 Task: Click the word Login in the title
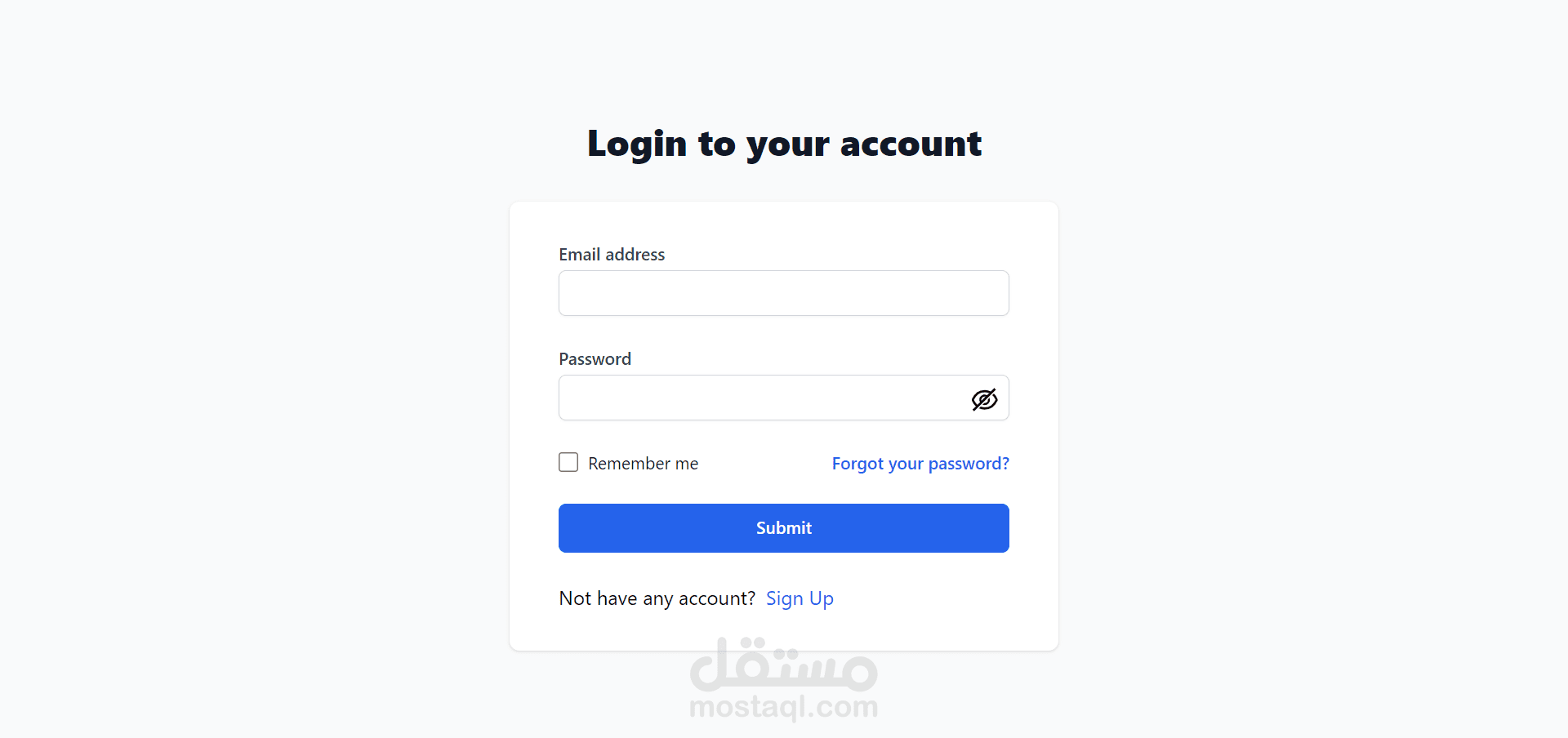(x=637, y=144)
